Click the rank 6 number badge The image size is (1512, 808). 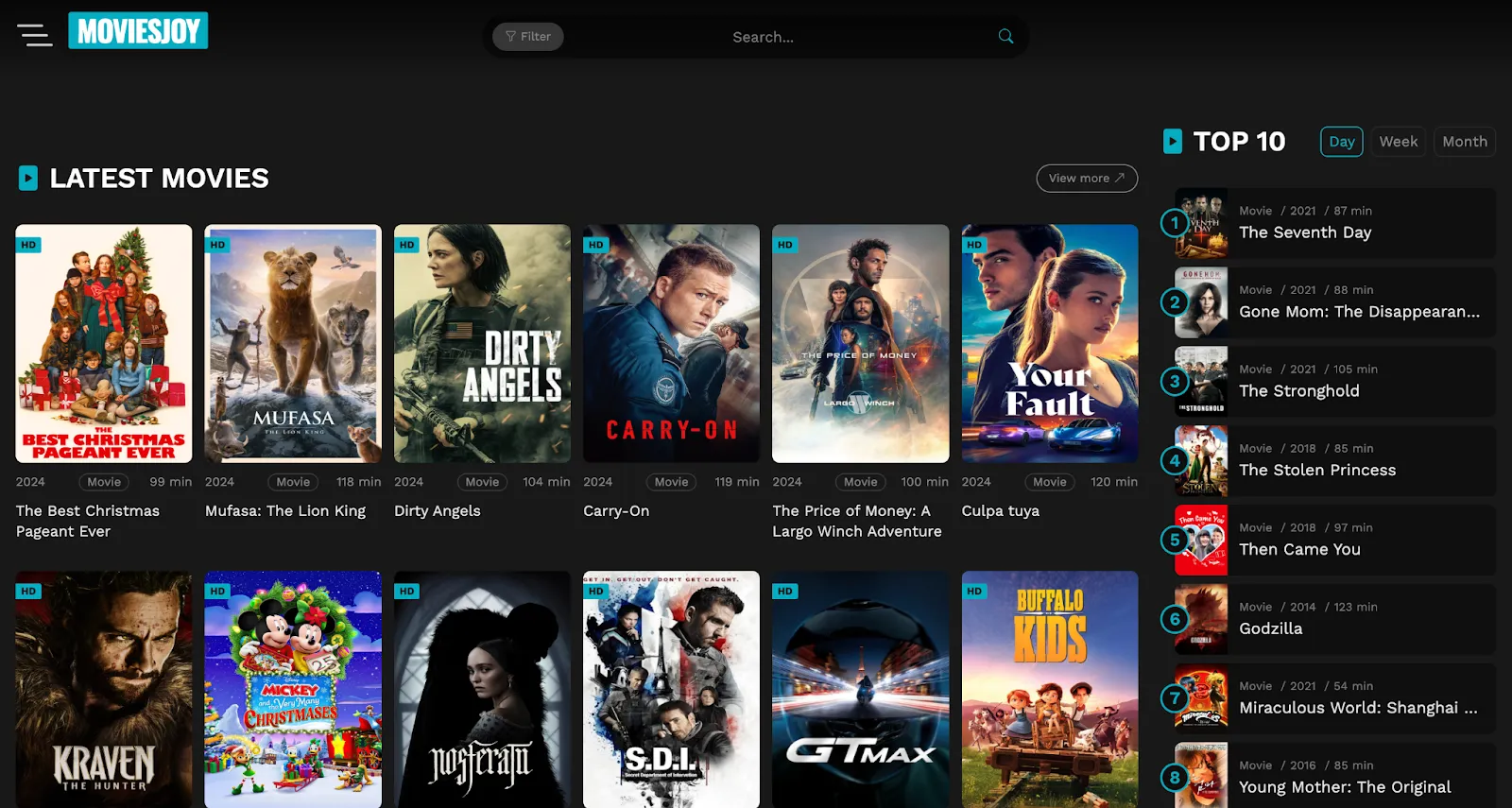[x=1175, y=620]
